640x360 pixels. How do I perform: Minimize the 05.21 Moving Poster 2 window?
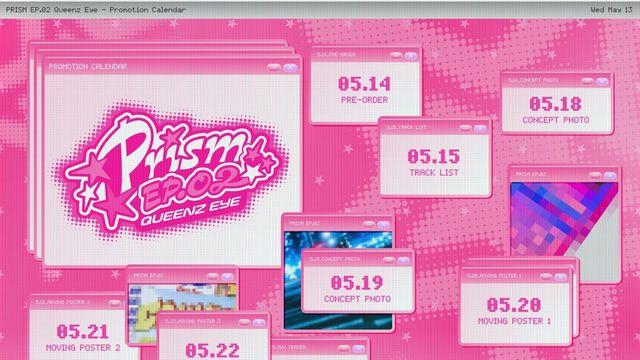115,303
